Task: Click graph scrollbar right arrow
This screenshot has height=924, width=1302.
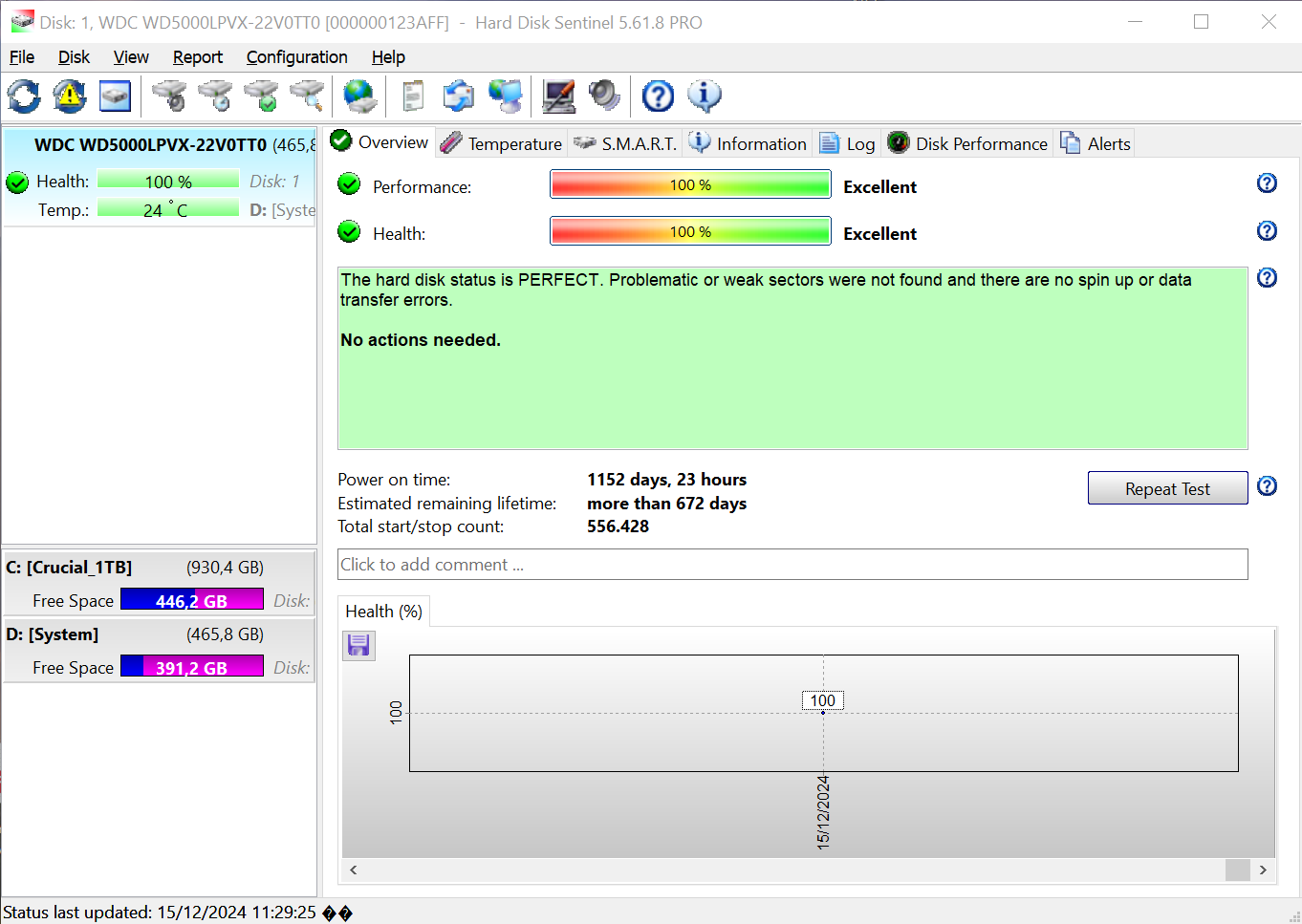Action: click(1263, 870)
